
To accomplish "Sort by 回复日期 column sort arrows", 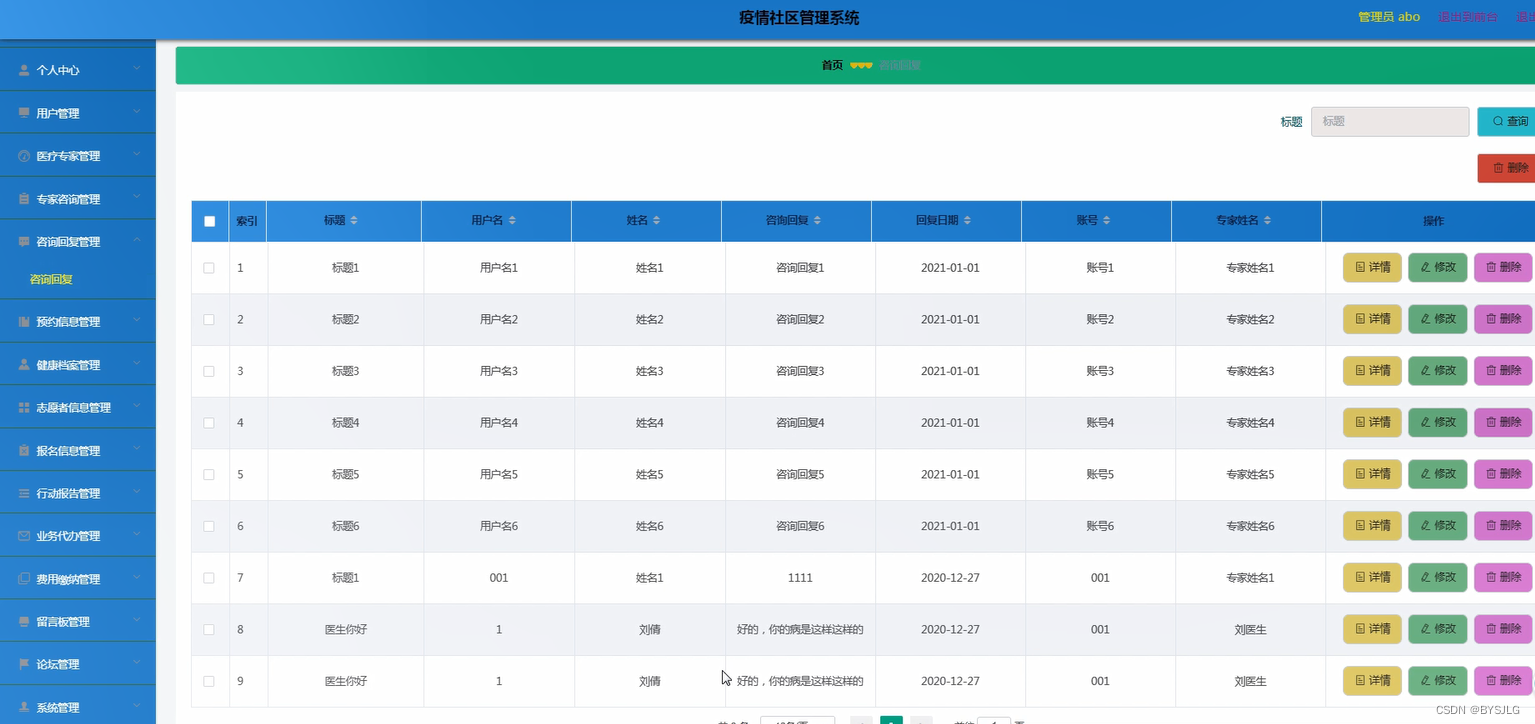I will pos(967,220).
